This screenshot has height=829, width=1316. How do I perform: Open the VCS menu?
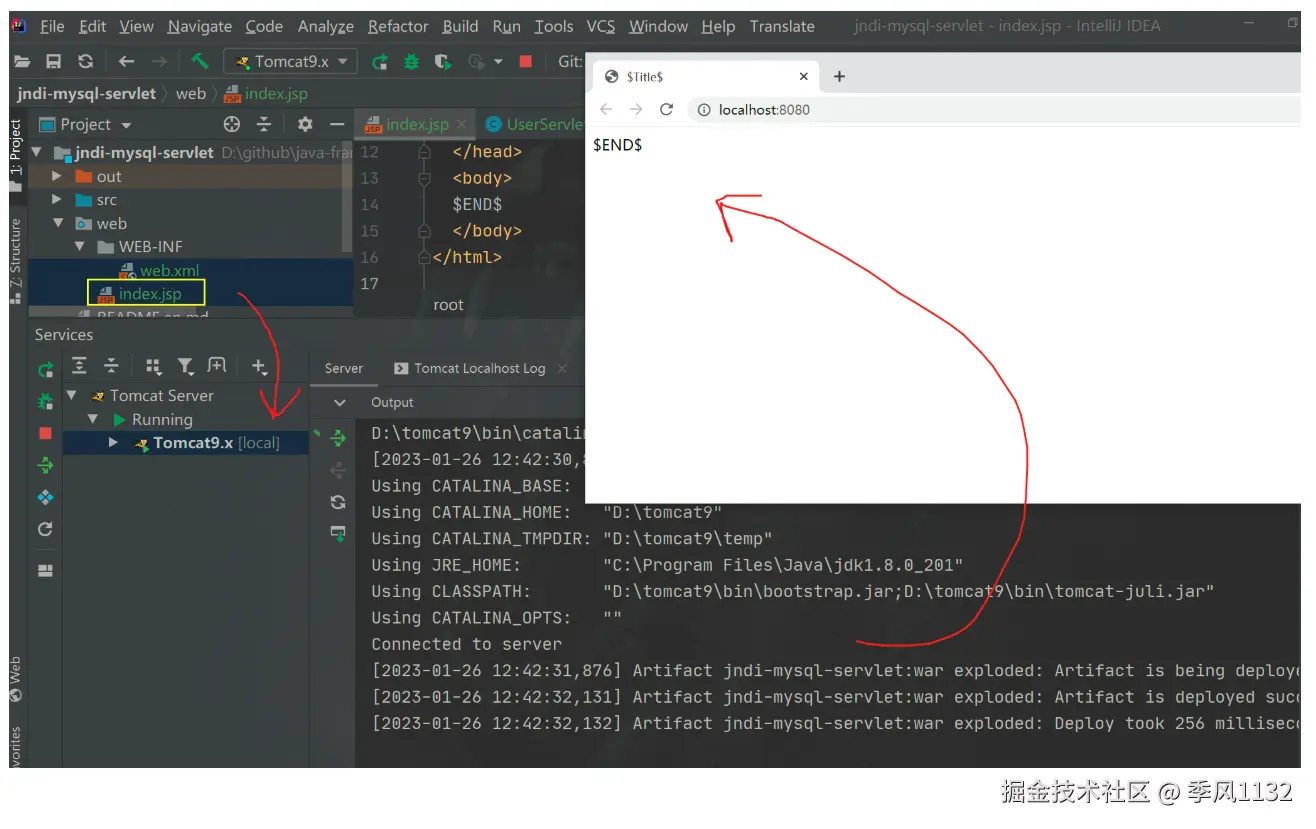click(601, 27)
